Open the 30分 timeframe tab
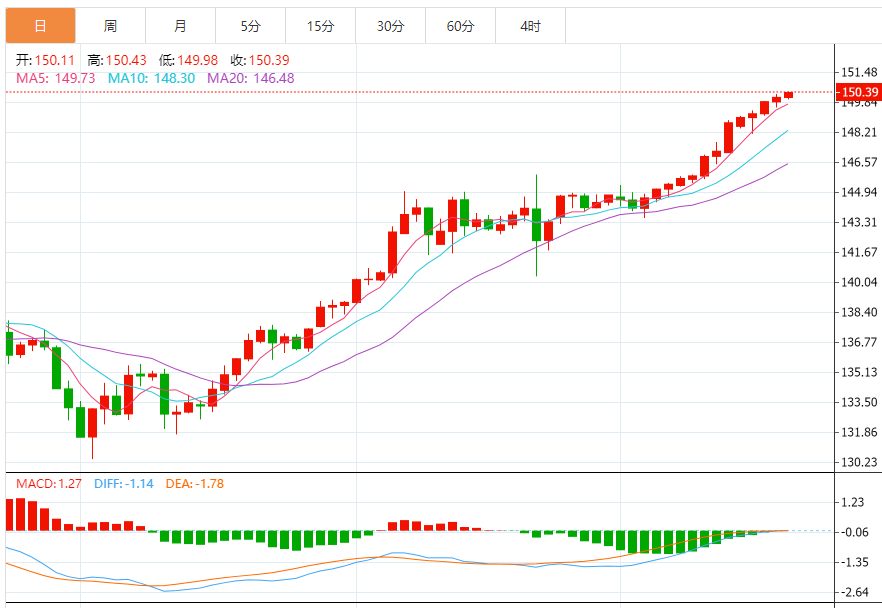The height and width of the screenshot is (608, 882). point(390,26)
